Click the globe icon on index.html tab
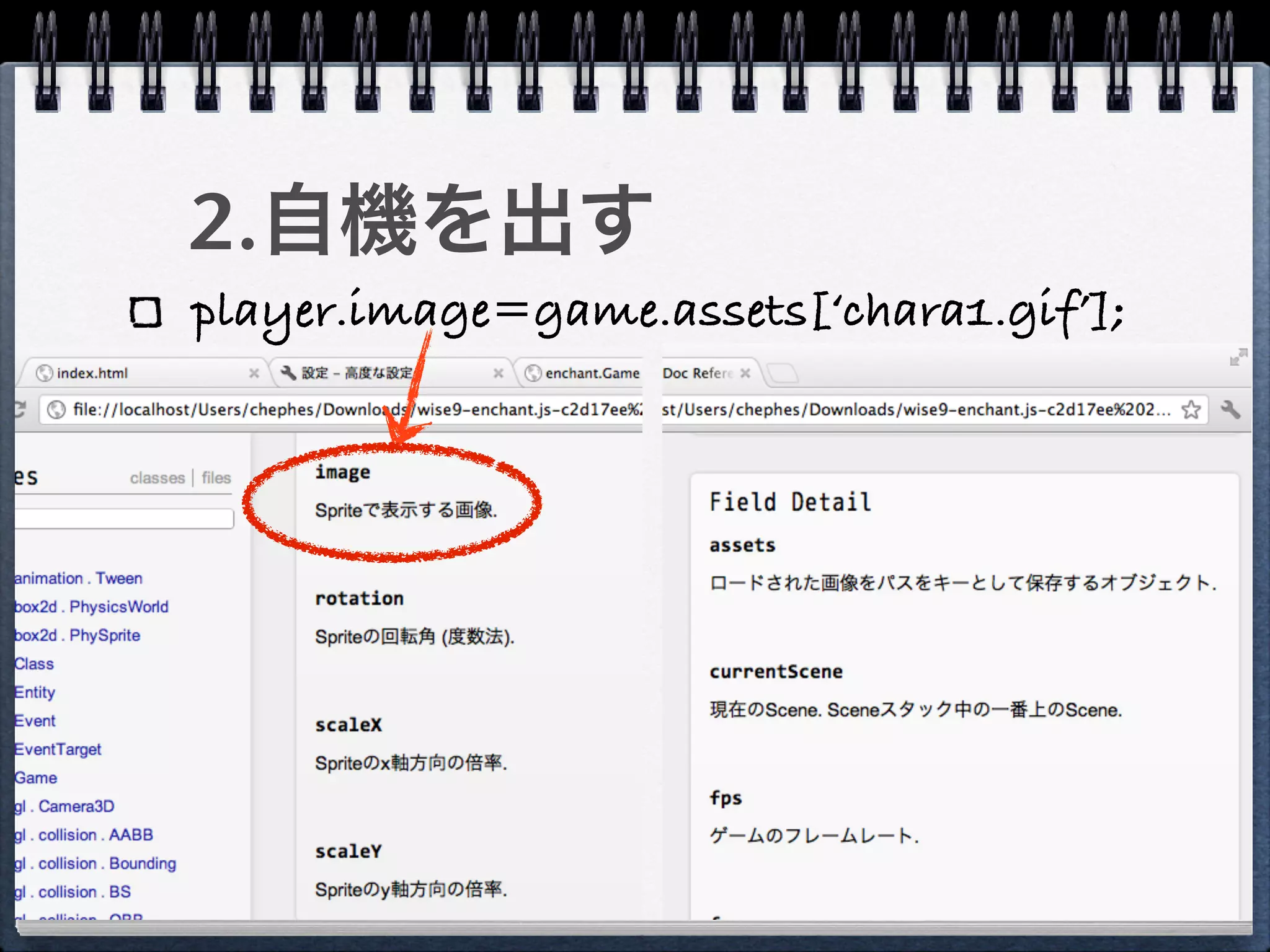The width and height of the screenshot is (1270, 952). click(x=44, y=373)
